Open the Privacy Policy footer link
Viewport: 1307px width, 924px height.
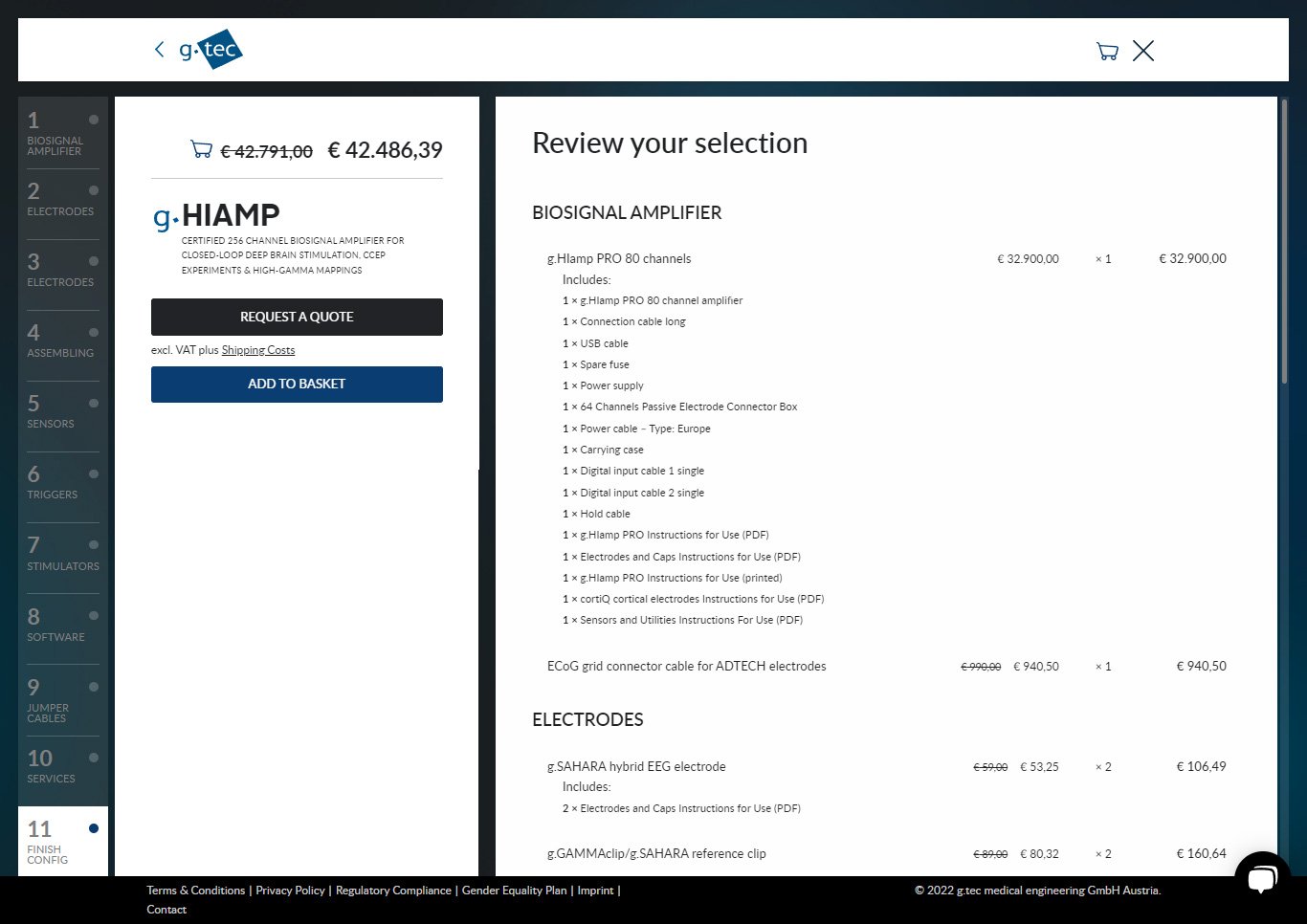[x=290, y=891]
